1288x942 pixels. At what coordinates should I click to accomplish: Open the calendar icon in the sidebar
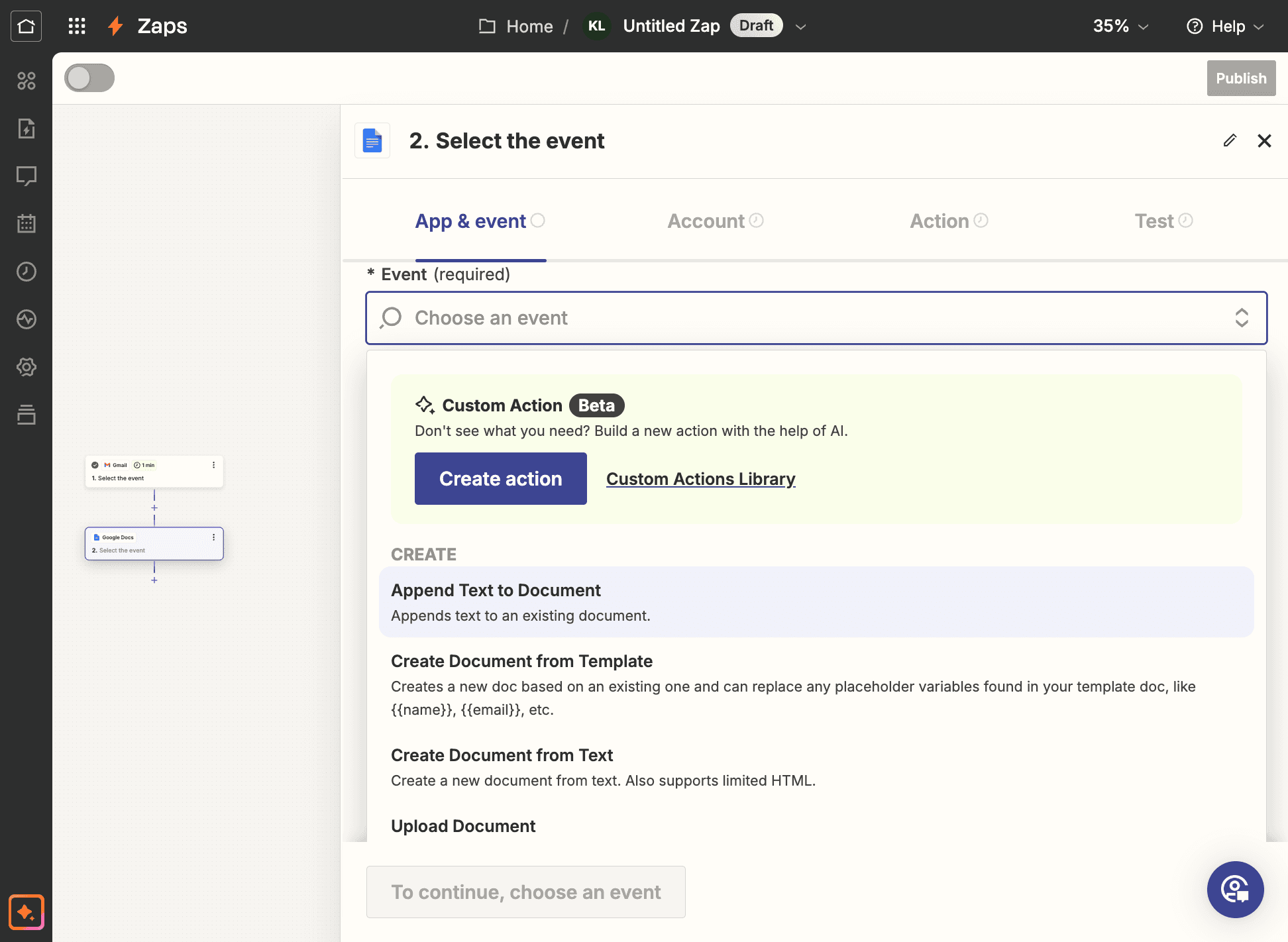(27, 224)
